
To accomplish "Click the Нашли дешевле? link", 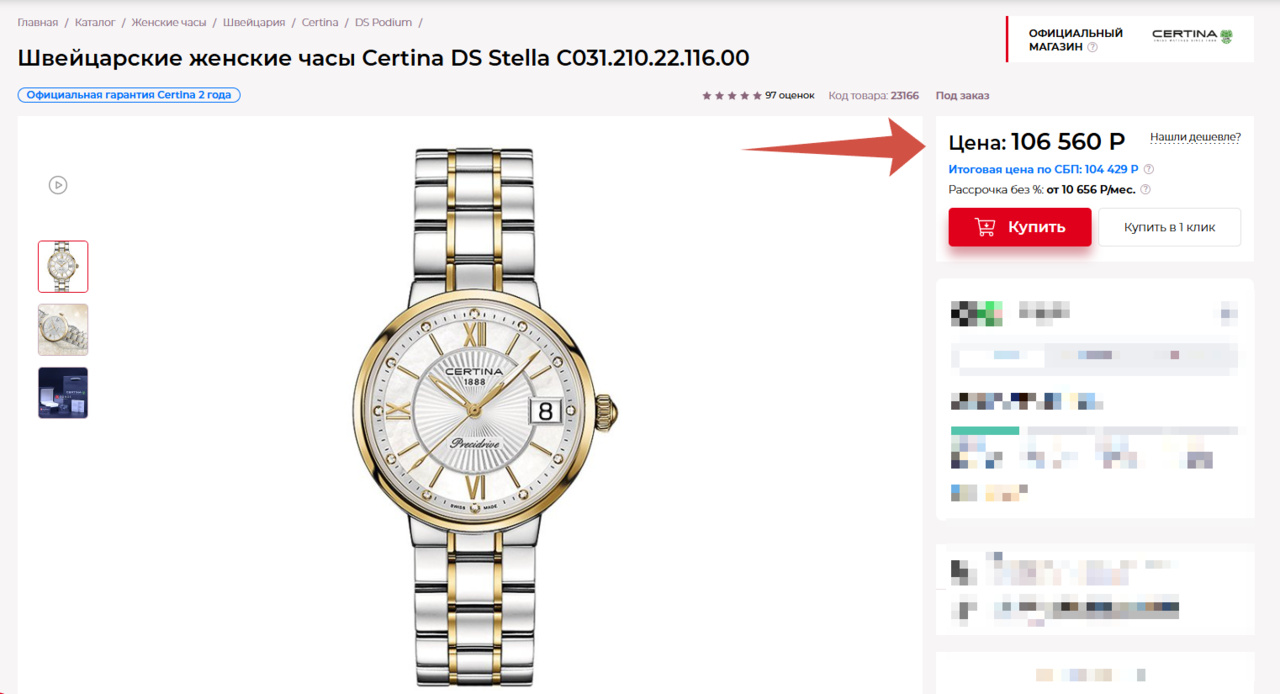I will pos(1195,137).
